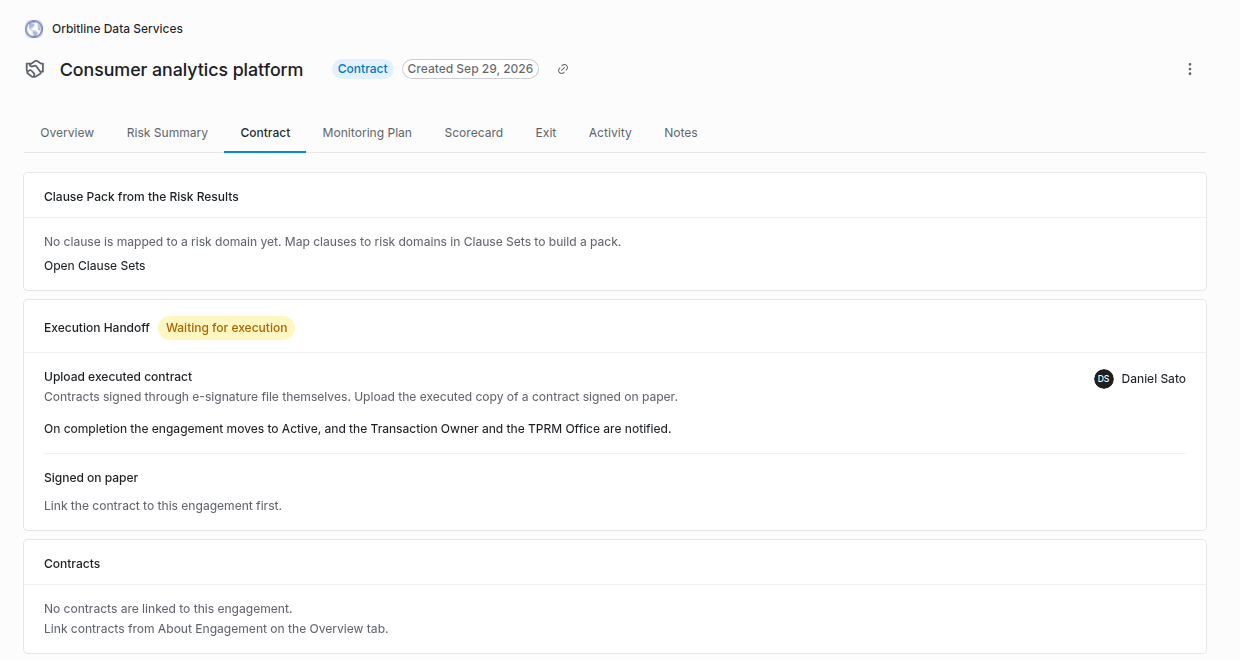Click the Daniel Sato assignee name

pos(1154,379)
